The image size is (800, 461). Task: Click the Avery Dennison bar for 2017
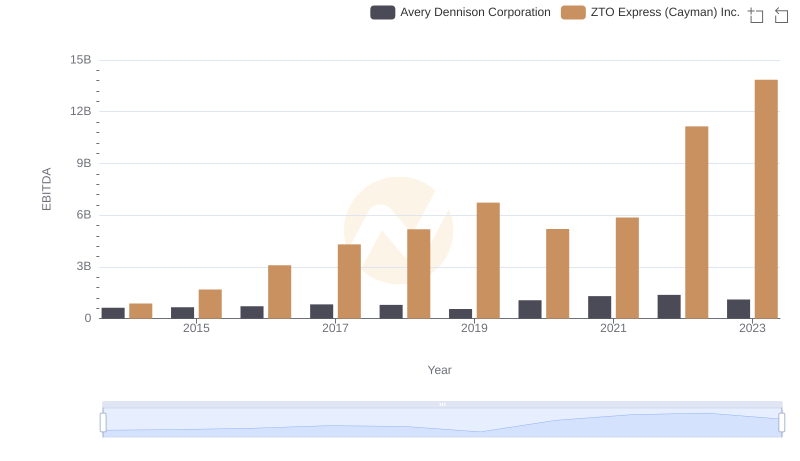click(x=321, y=311)
